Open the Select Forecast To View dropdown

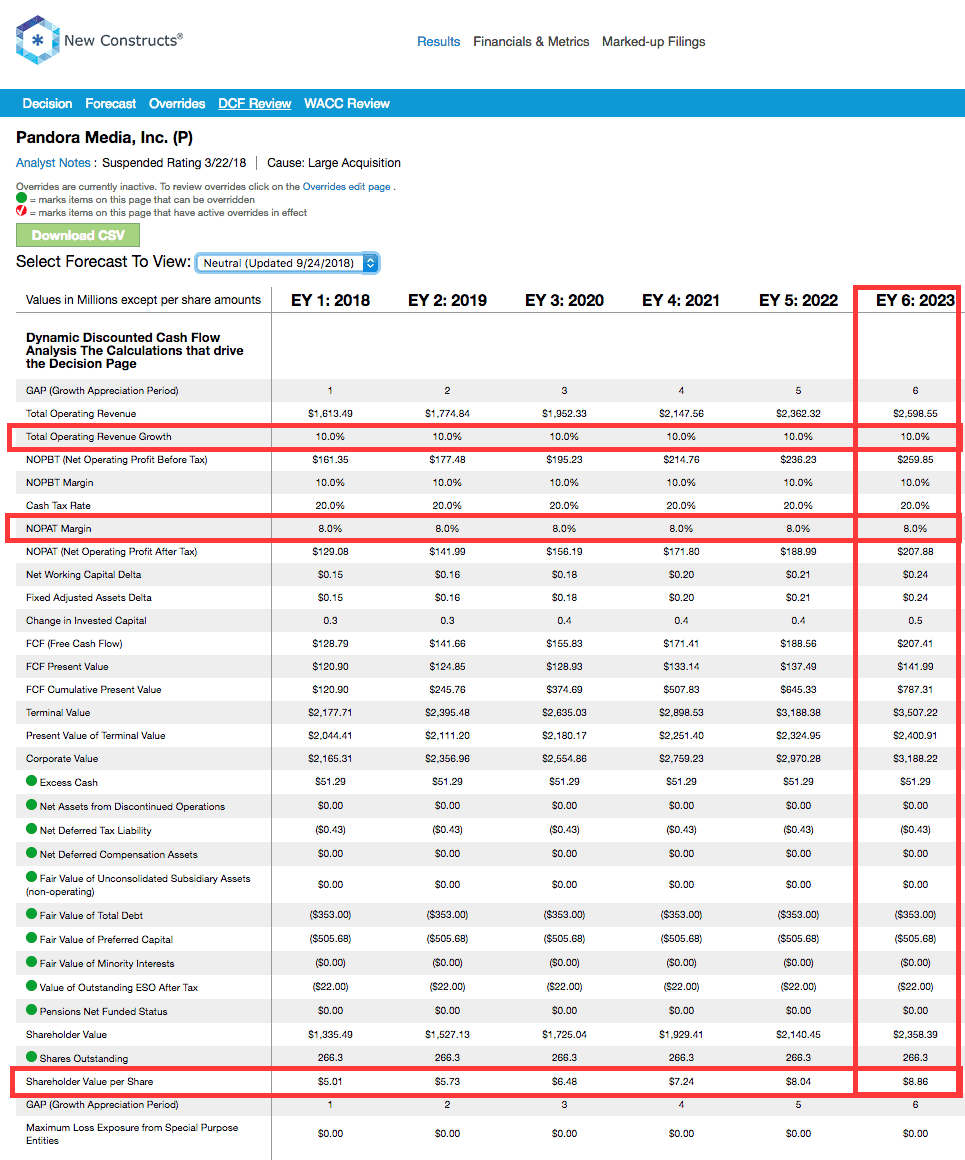[287, 263]
